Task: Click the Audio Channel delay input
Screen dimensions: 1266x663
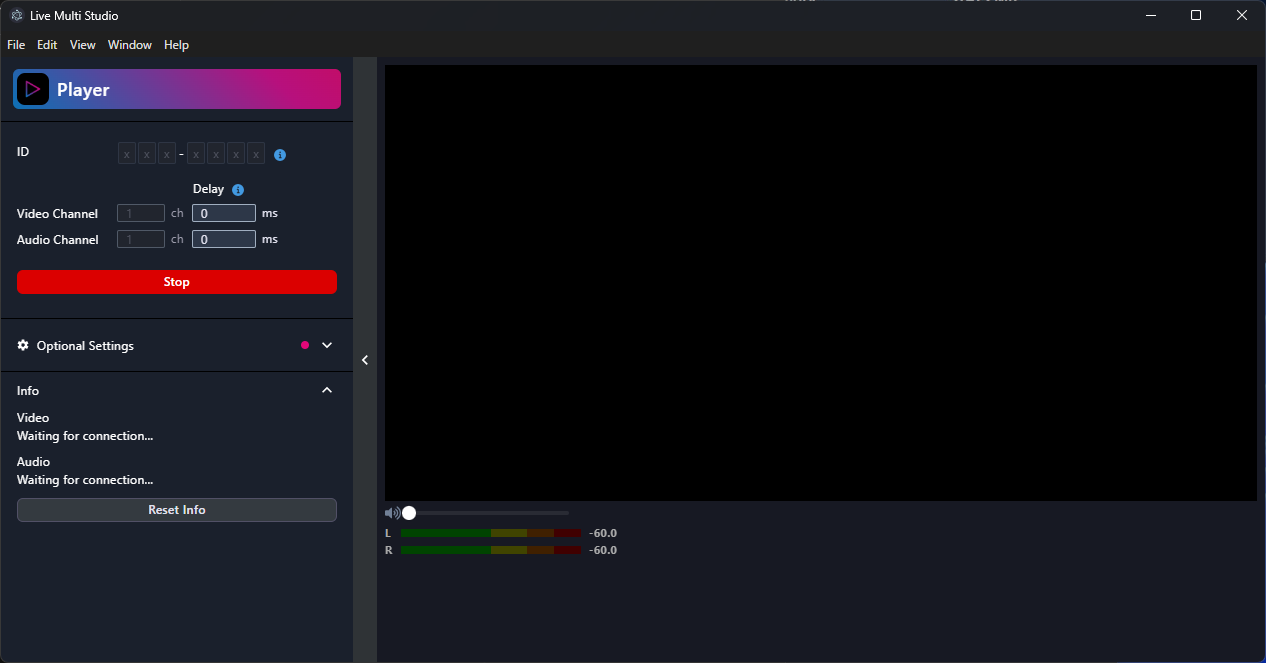Action: 224,239
